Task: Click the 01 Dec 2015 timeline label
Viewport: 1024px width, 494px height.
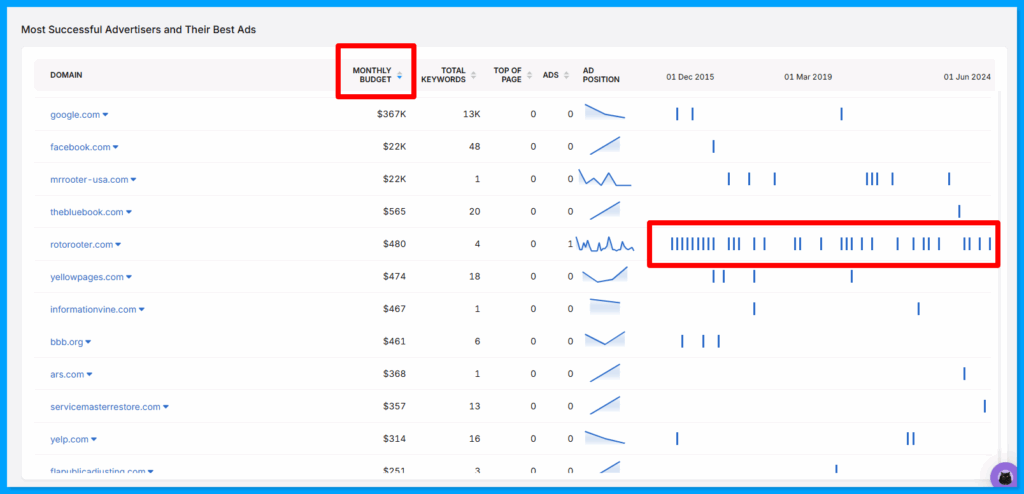Action: (x=690, y=77)
